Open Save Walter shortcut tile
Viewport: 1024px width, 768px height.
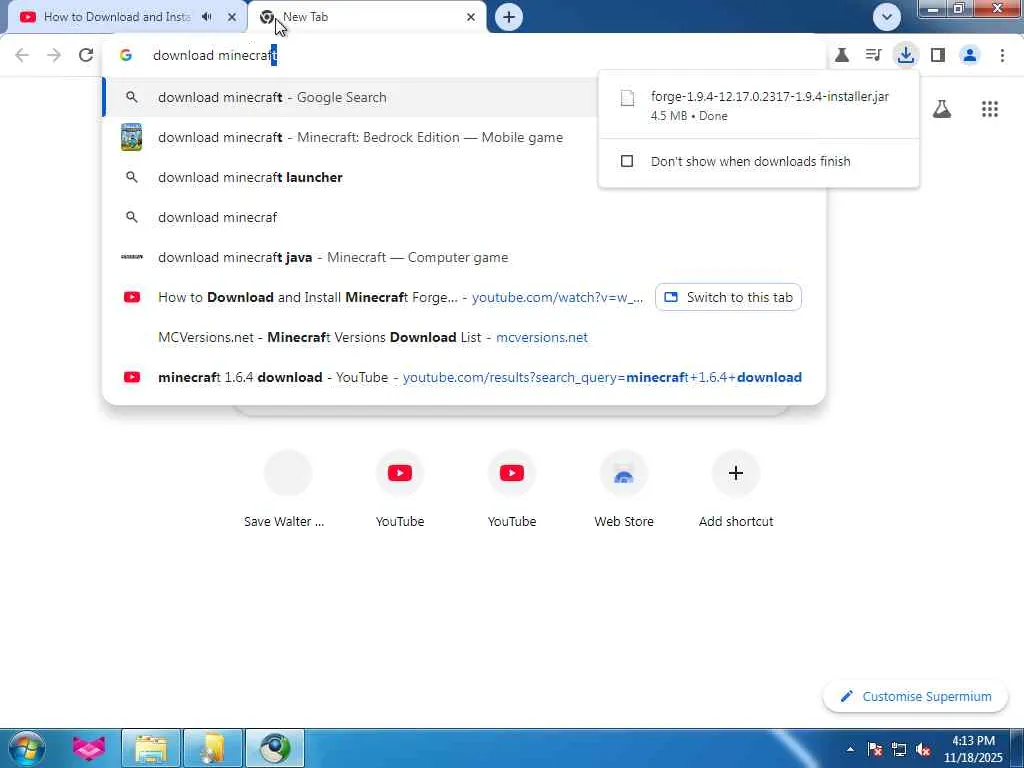click(x=287, y=489)
